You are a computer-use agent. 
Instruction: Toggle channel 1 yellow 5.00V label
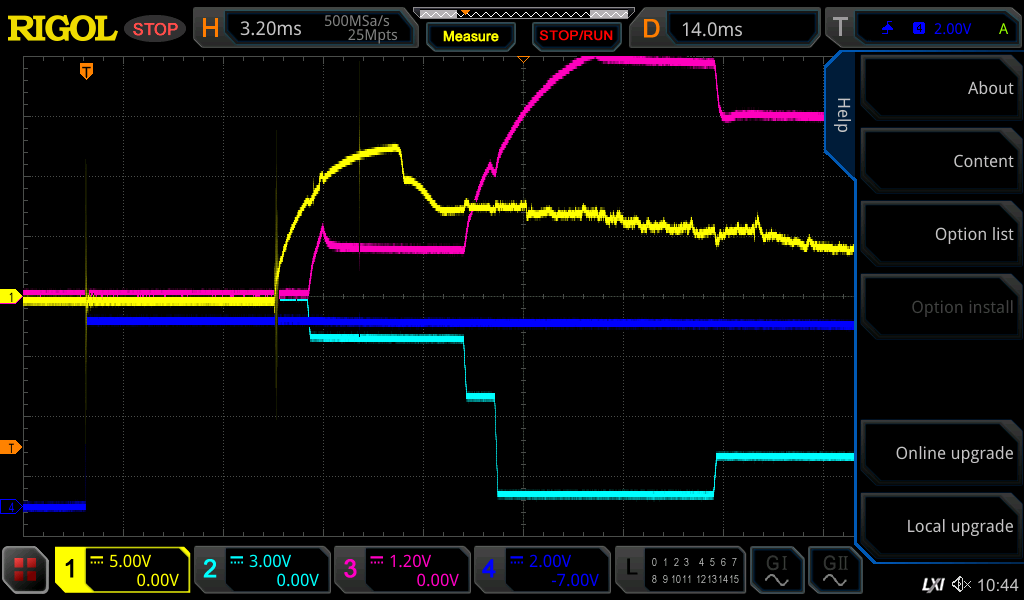(122, 571)
